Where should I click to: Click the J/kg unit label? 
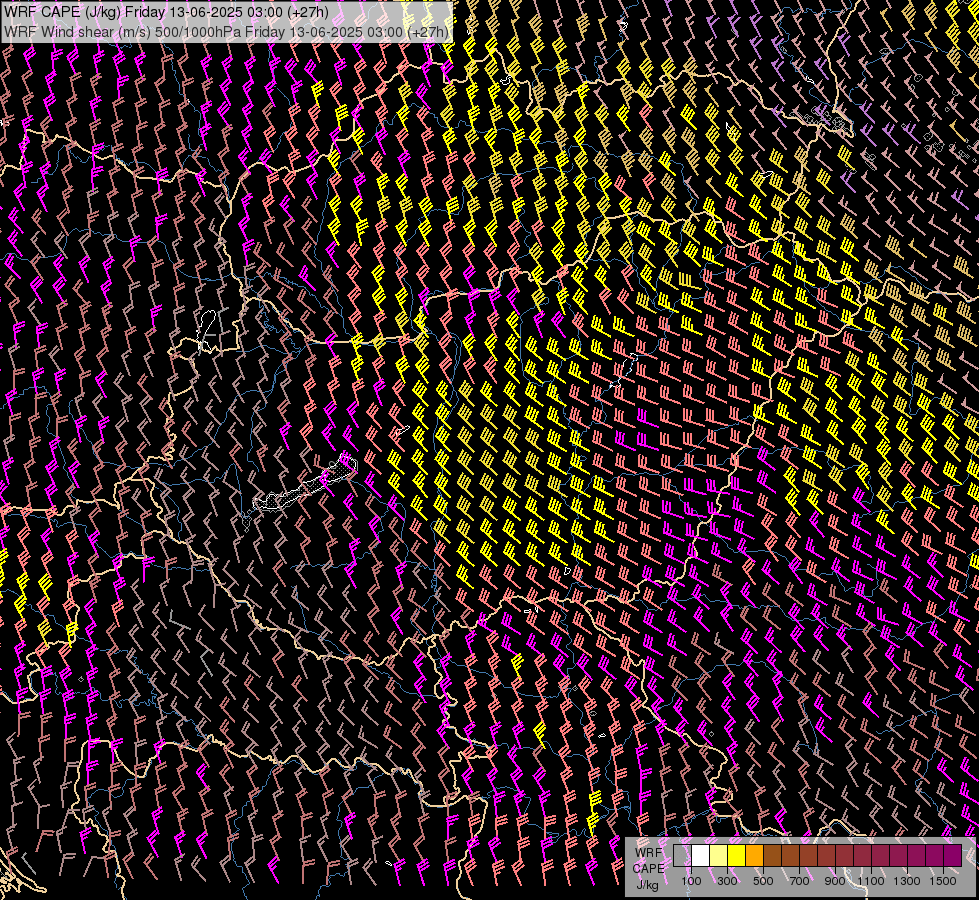coord(647,885)
